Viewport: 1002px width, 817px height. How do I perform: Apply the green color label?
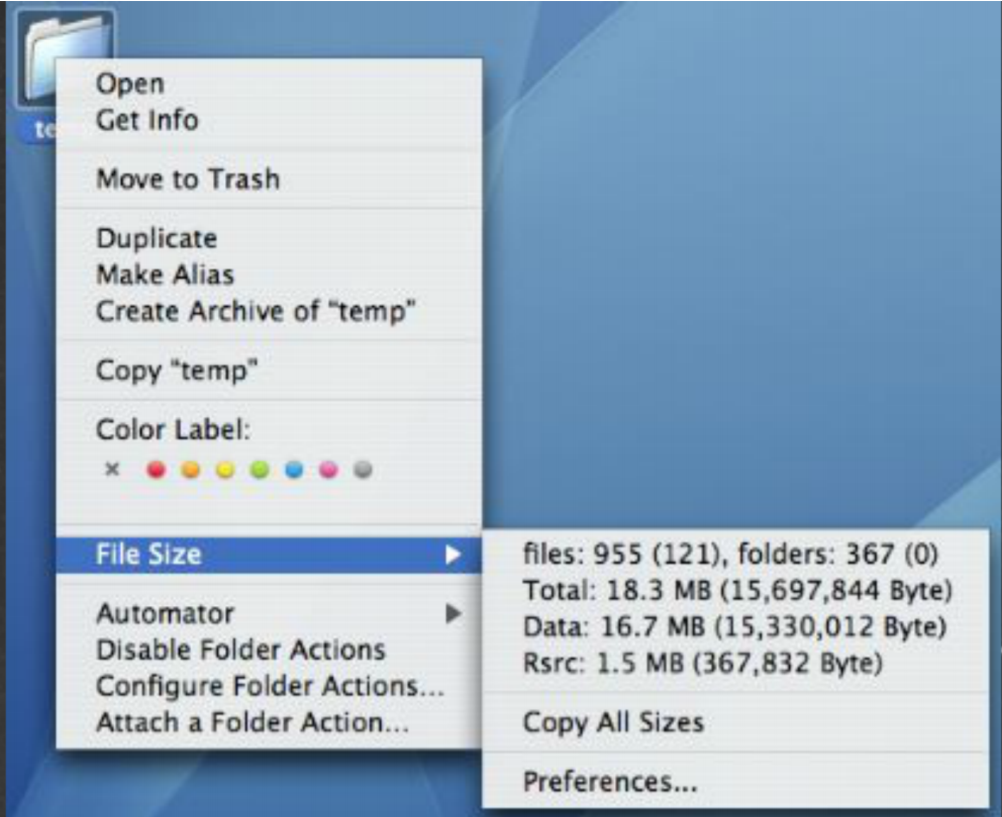(259, 469)
